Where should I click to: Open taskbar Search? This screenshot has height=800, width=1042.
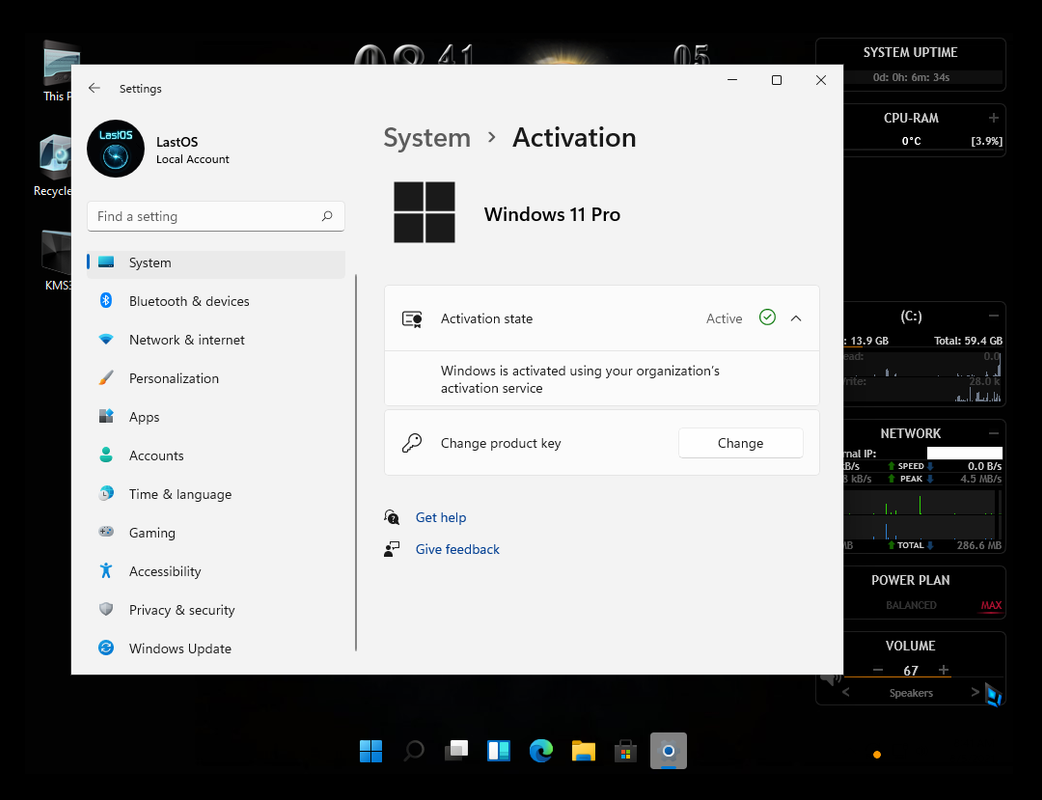tap(413, 751)
